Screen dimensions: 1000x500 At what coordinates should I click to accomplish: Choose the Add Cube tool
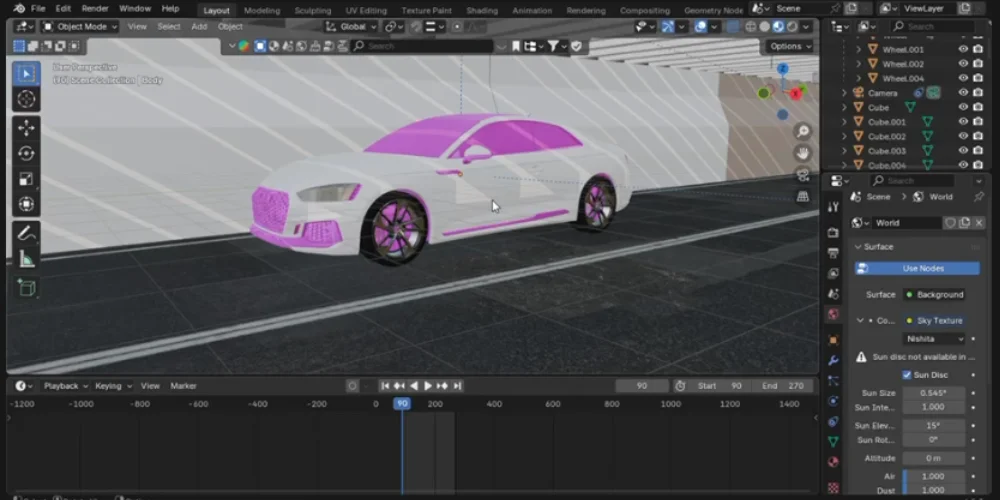26,288
